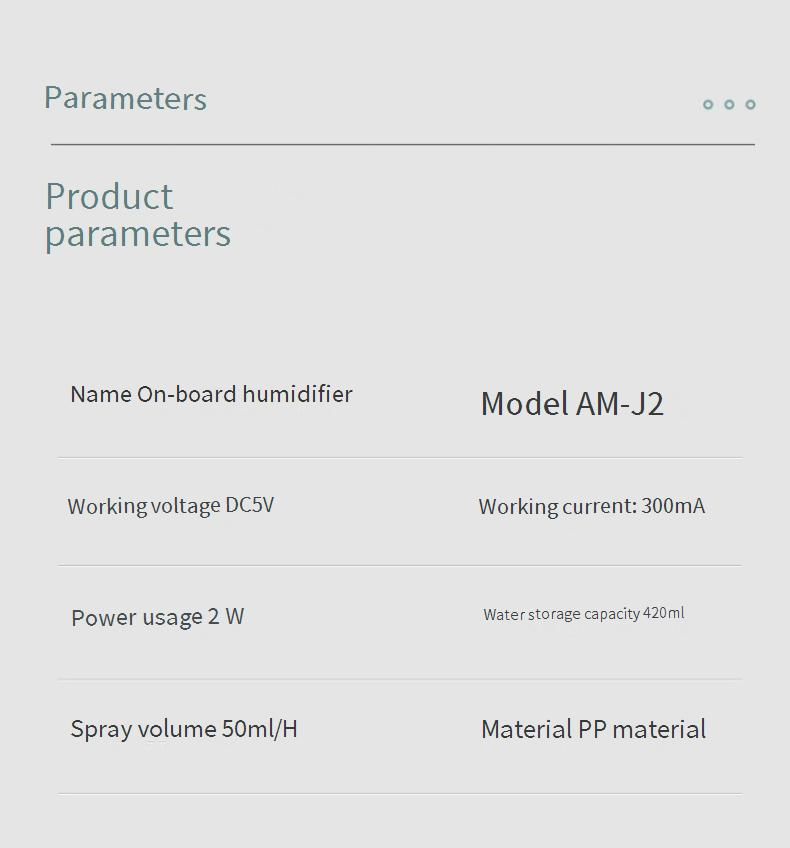The image size is (790, 848).
Task: Click the word Model in the specs
Action: click(525, 403)
